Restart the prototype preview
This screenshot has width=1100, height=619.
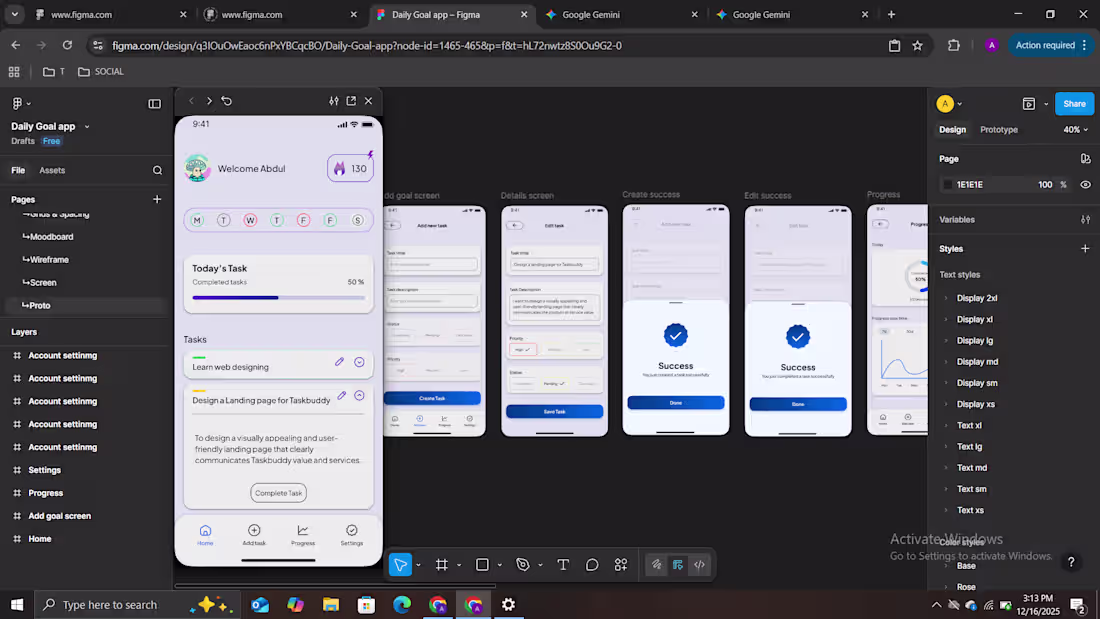(227, 101)
